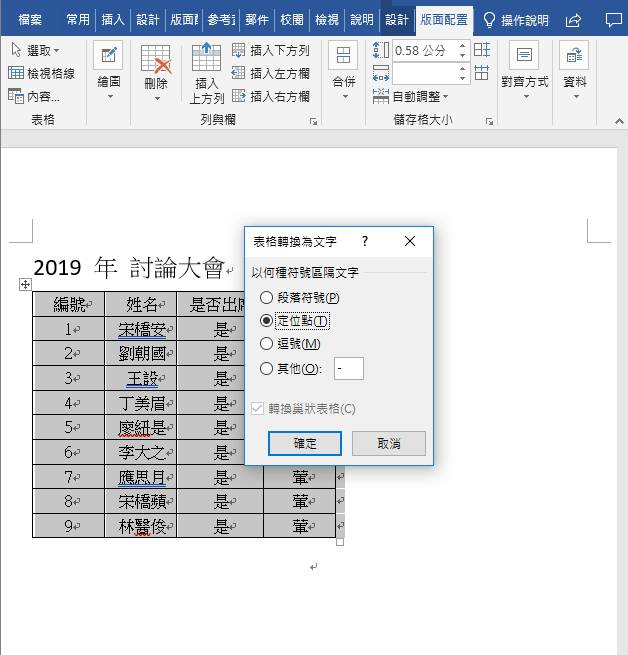Click the empty column width field
628x655 pixels.
coord(424,74)
